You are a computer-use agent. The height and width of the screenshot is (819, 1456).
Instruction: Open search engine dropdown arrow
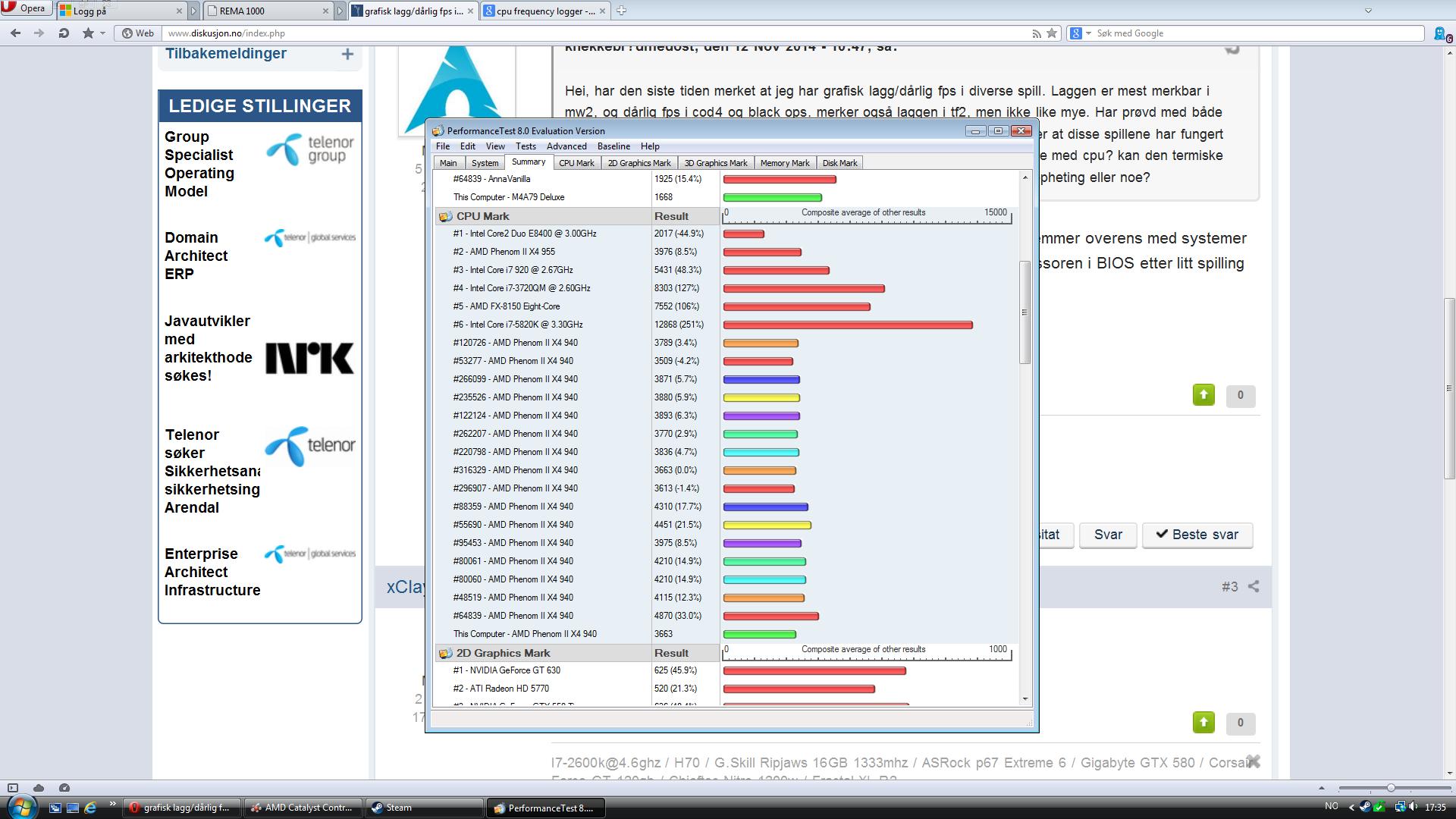(1088, 33)
